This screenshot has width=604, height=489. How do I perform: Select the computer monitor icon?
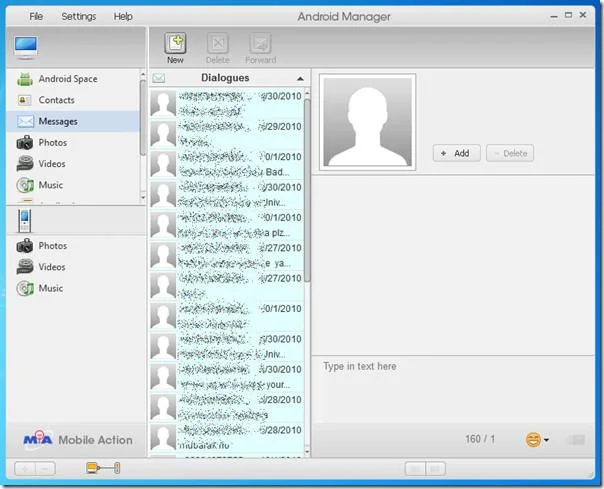click(x=25, y=47)
